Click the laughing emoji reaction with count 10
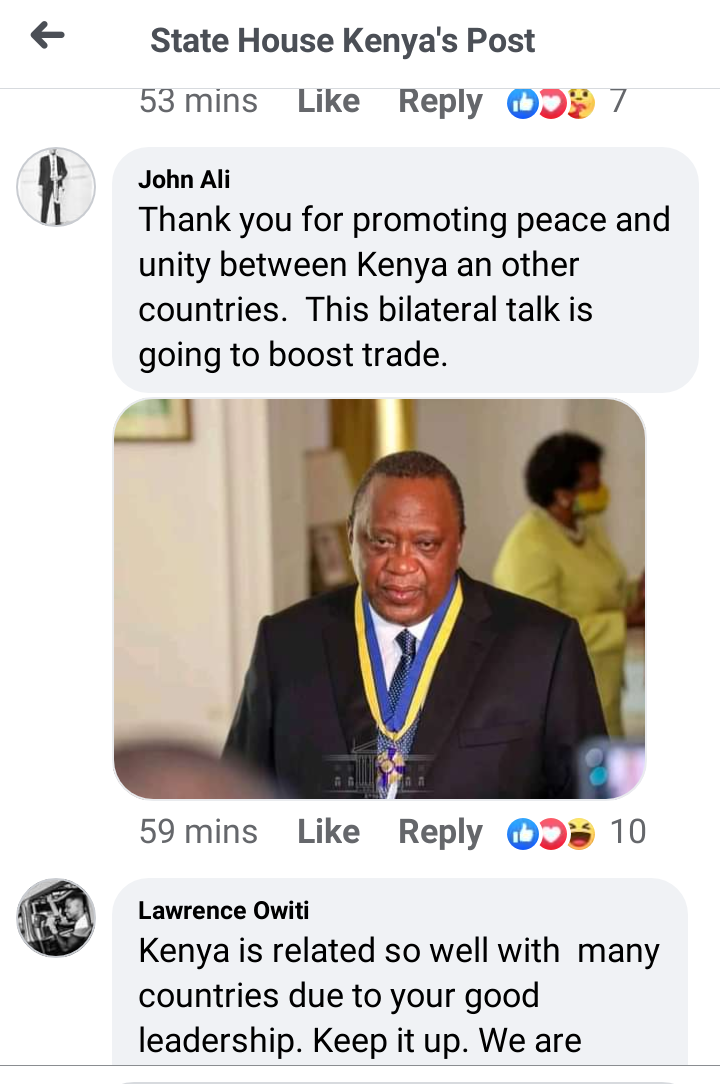The width and height of the screenshot is (720, 1084). tap(580, 833)
